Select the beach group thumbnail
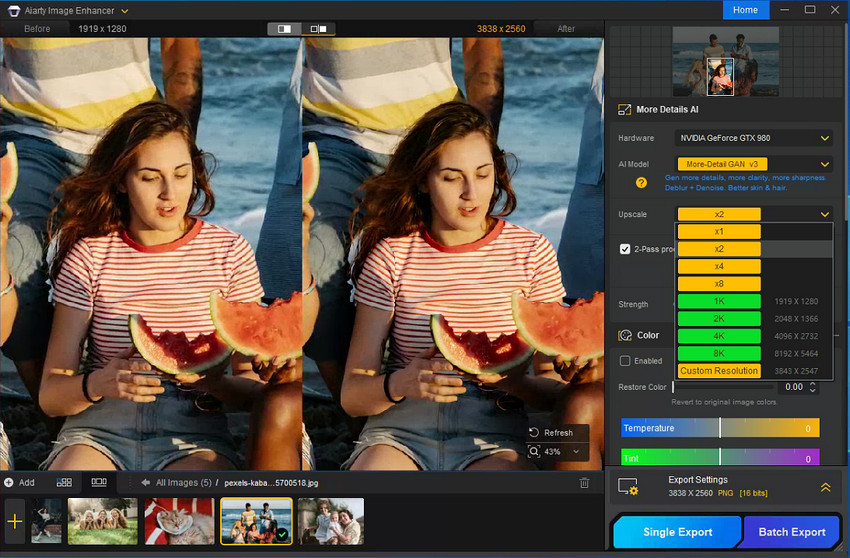Image resolution: width=850 pixels, height=558 pixels. 256,522
